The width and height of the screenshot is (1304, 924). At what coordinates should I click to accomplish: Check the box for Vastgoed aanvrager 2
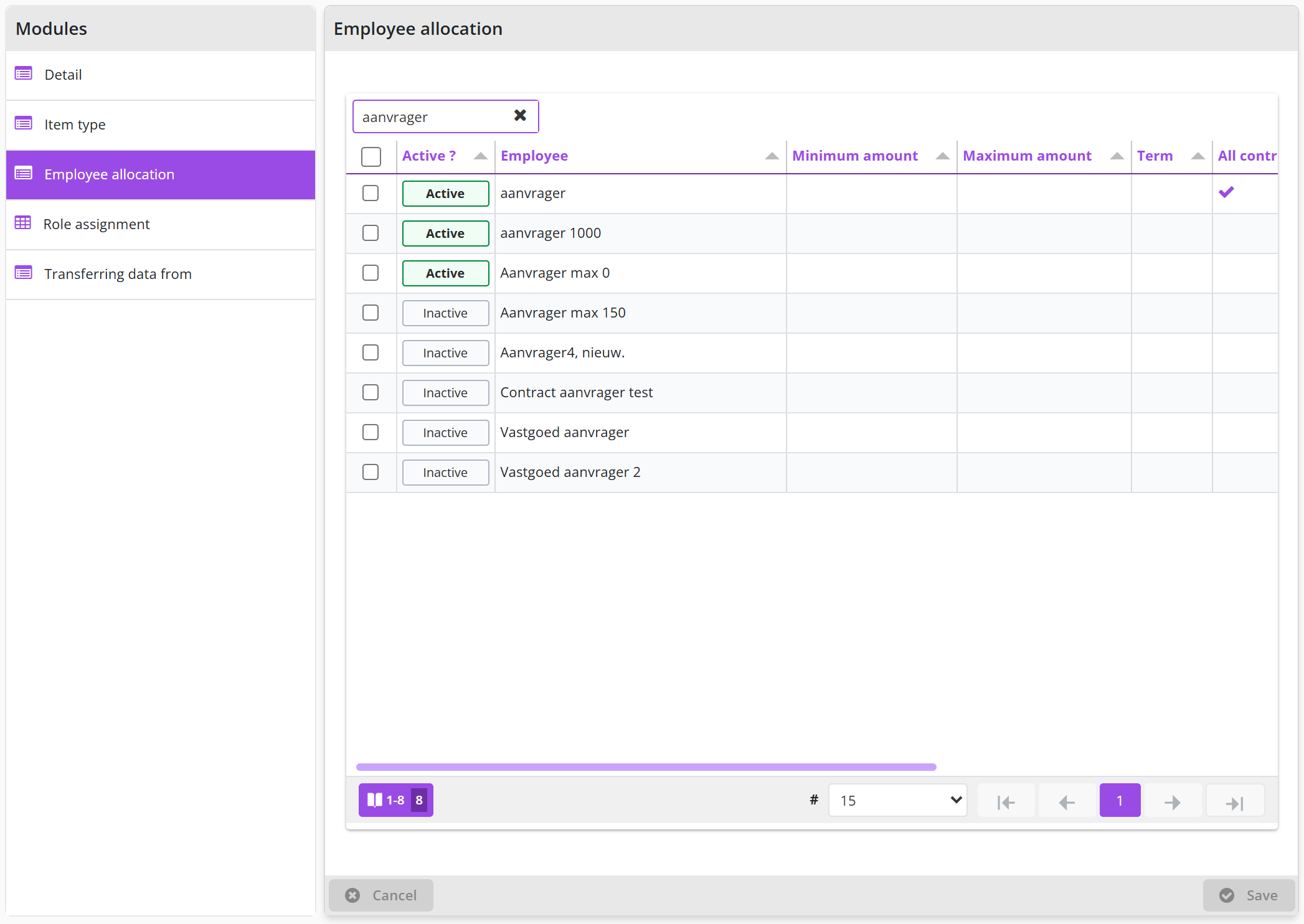[x=371, y=472]
